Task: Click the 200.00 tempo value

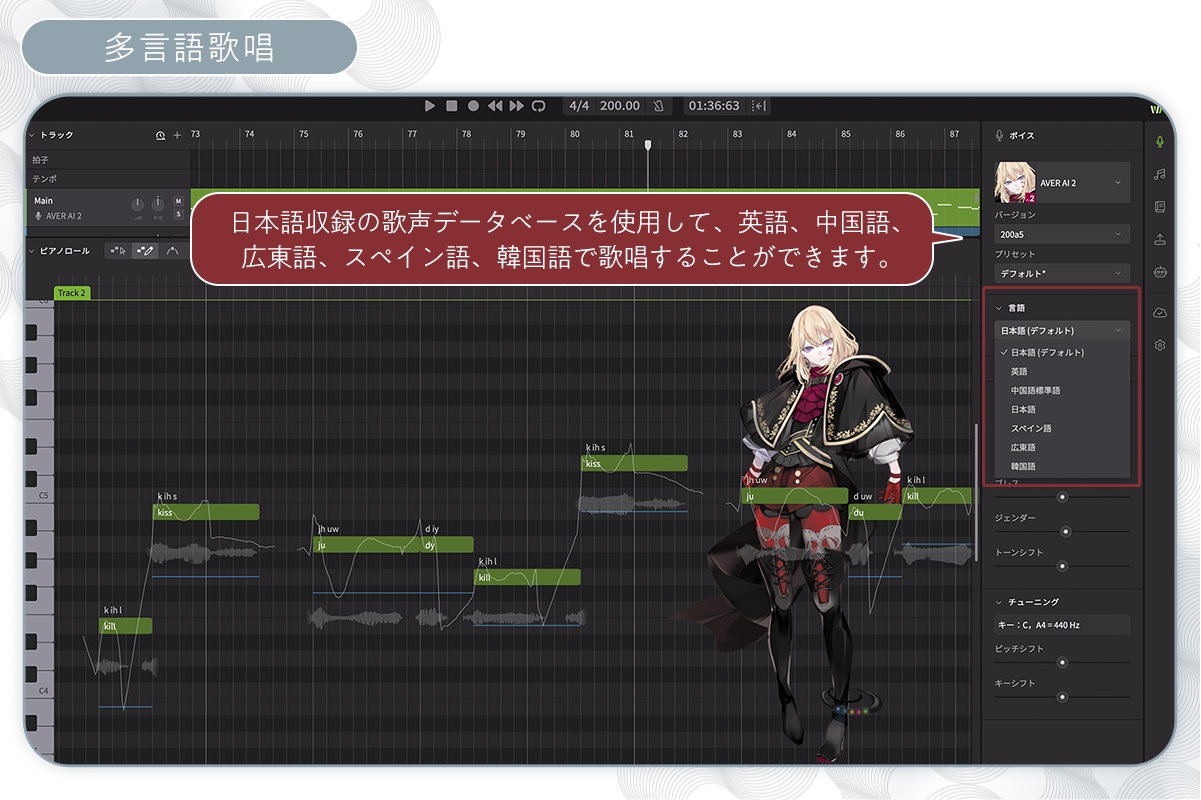Action: (x=619, y=106)
